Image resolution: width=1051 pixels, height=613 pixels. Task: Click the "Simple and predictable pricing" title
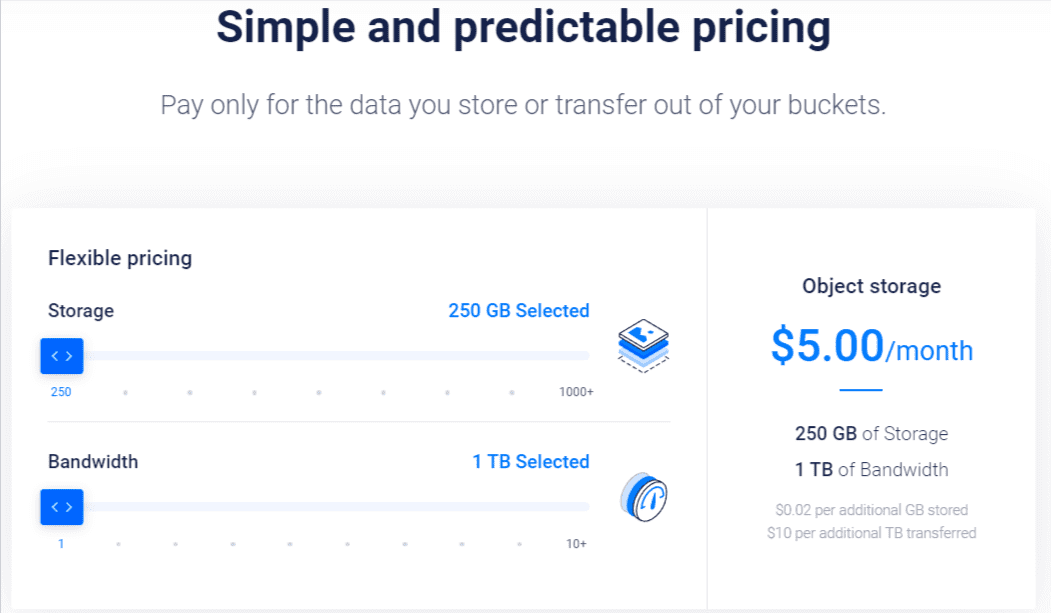coord(523,27)
